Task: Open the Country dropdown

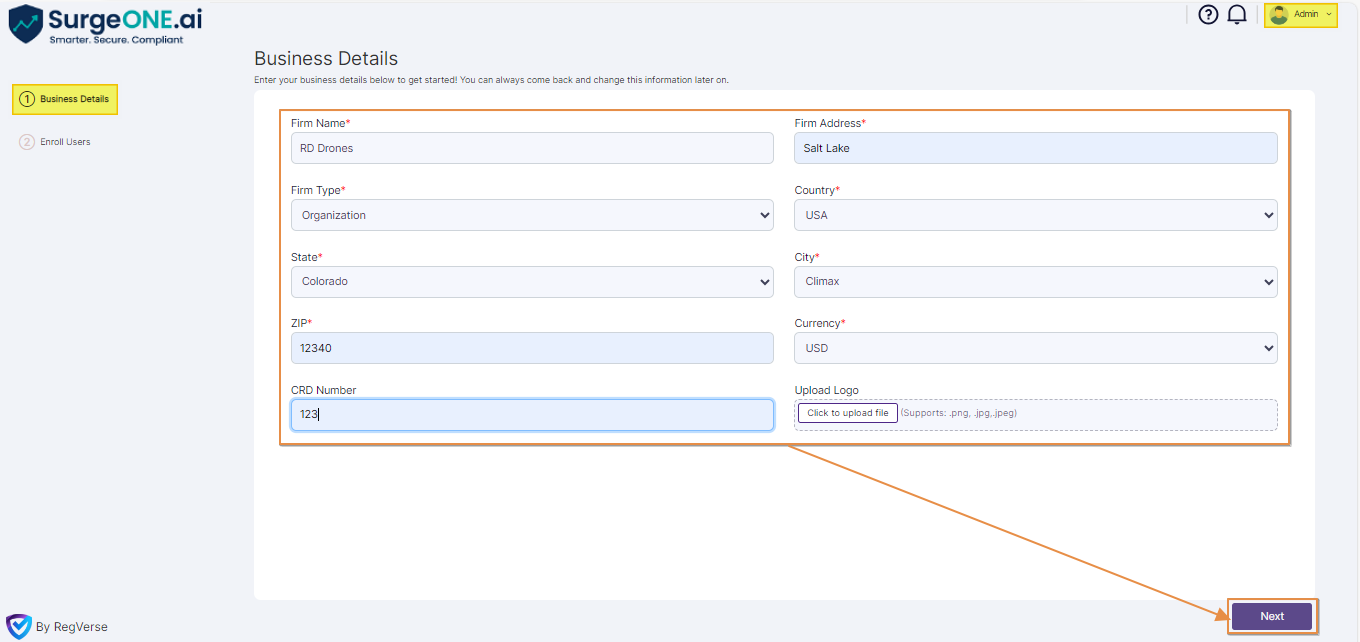Action: [x=1035, y=214]
